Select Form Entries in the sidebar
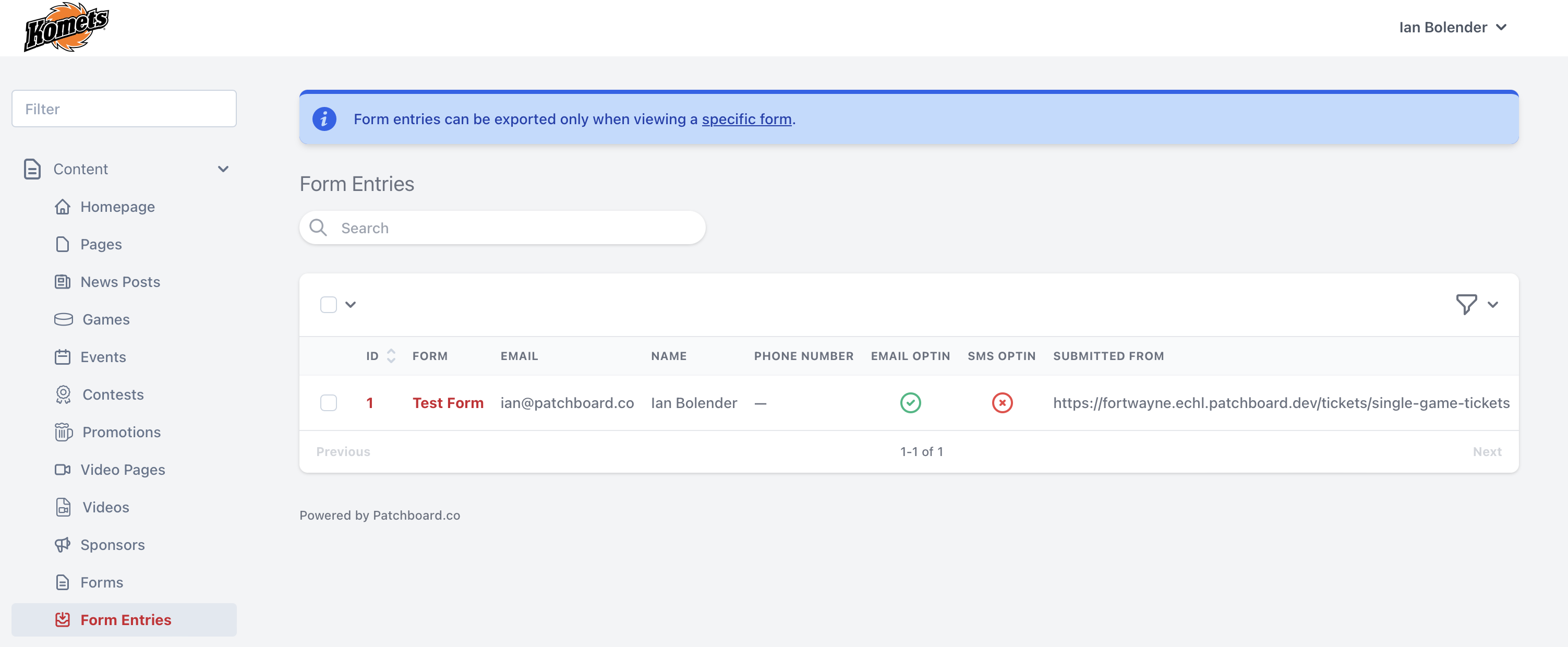1568x647 pixels. point(124,620)
